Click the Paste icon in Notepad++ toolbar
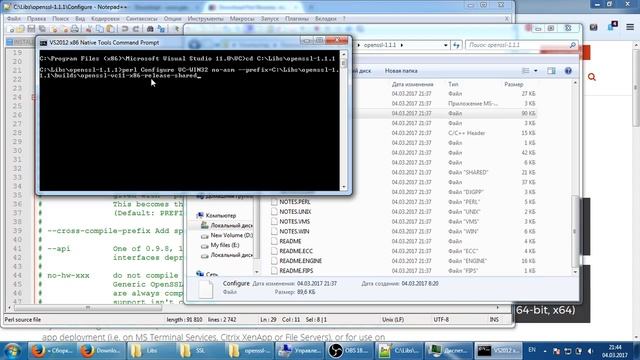 (x=110, y=29)
